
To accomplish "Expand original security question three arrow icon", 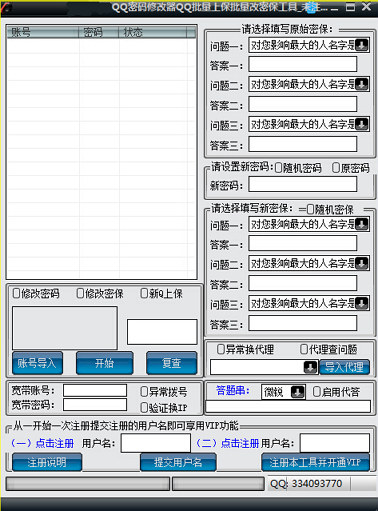I will coord(362,124).
